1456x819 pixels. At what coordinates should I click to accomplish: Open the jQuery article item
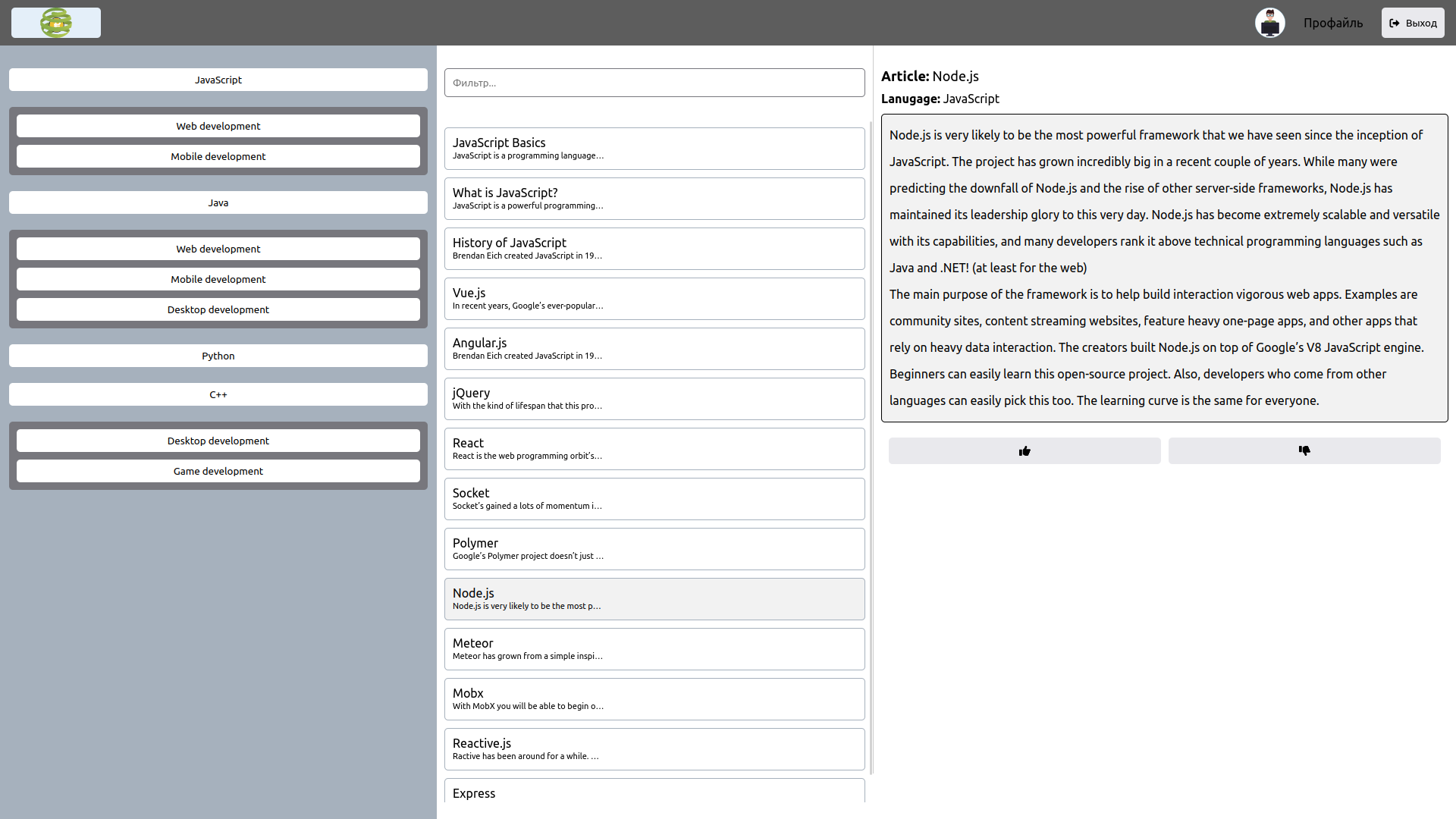(x=654, y=398)
